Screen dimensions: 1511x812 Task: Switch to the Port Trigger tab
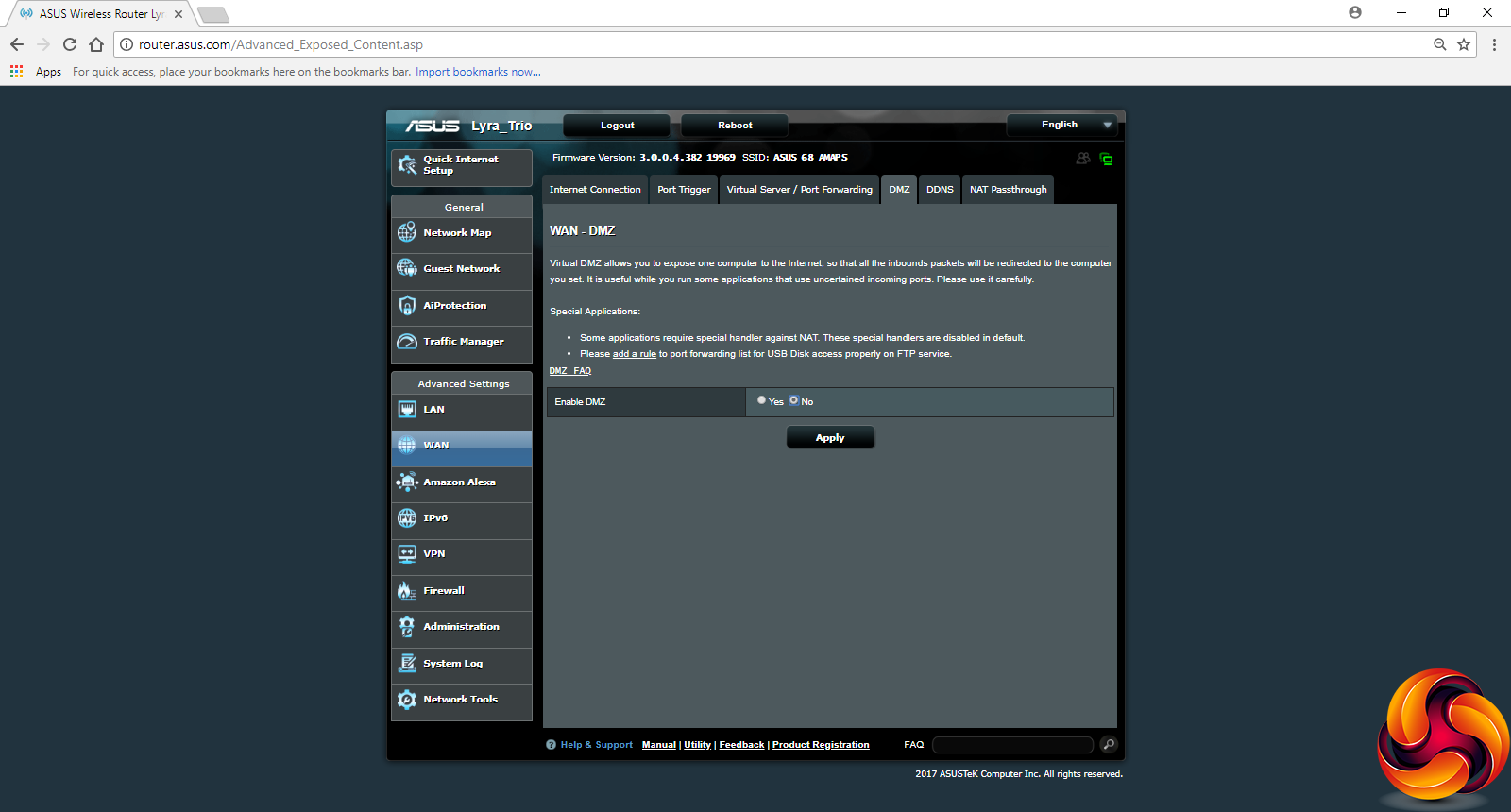pyautogui.click(x=684, y=189)
